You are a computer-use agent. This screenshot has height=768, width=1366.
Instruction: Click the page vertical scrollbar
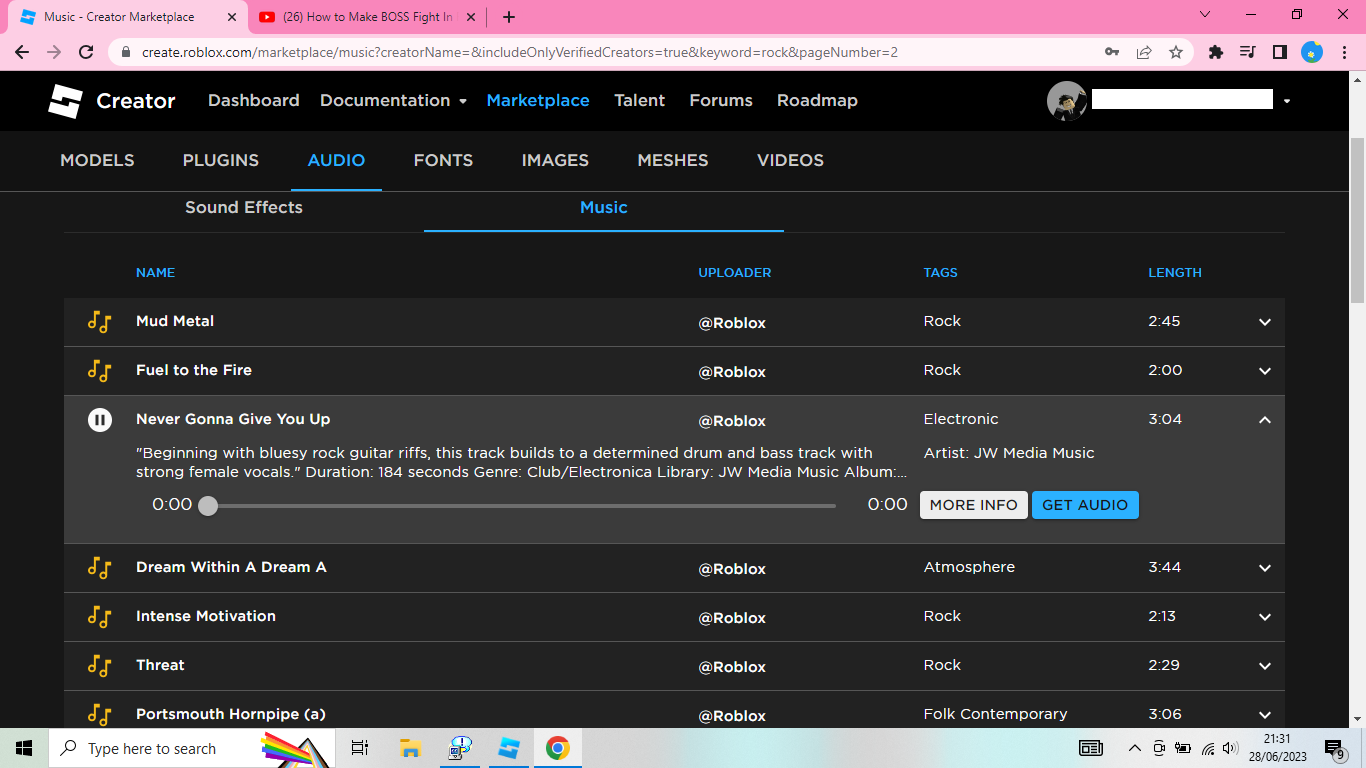pyautogui.click(x=1357, y=220)
